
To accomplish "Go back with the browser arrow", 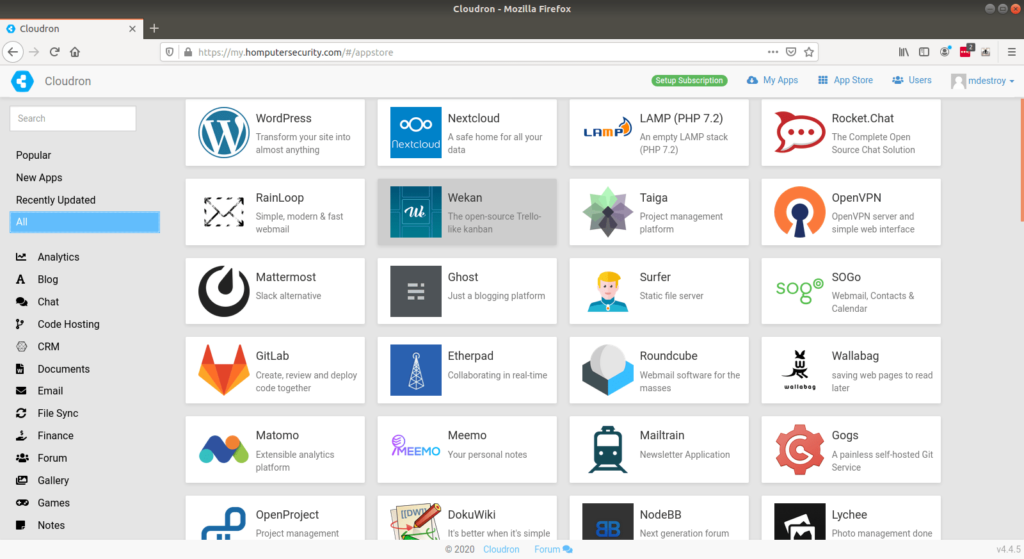I will point(13,52).
